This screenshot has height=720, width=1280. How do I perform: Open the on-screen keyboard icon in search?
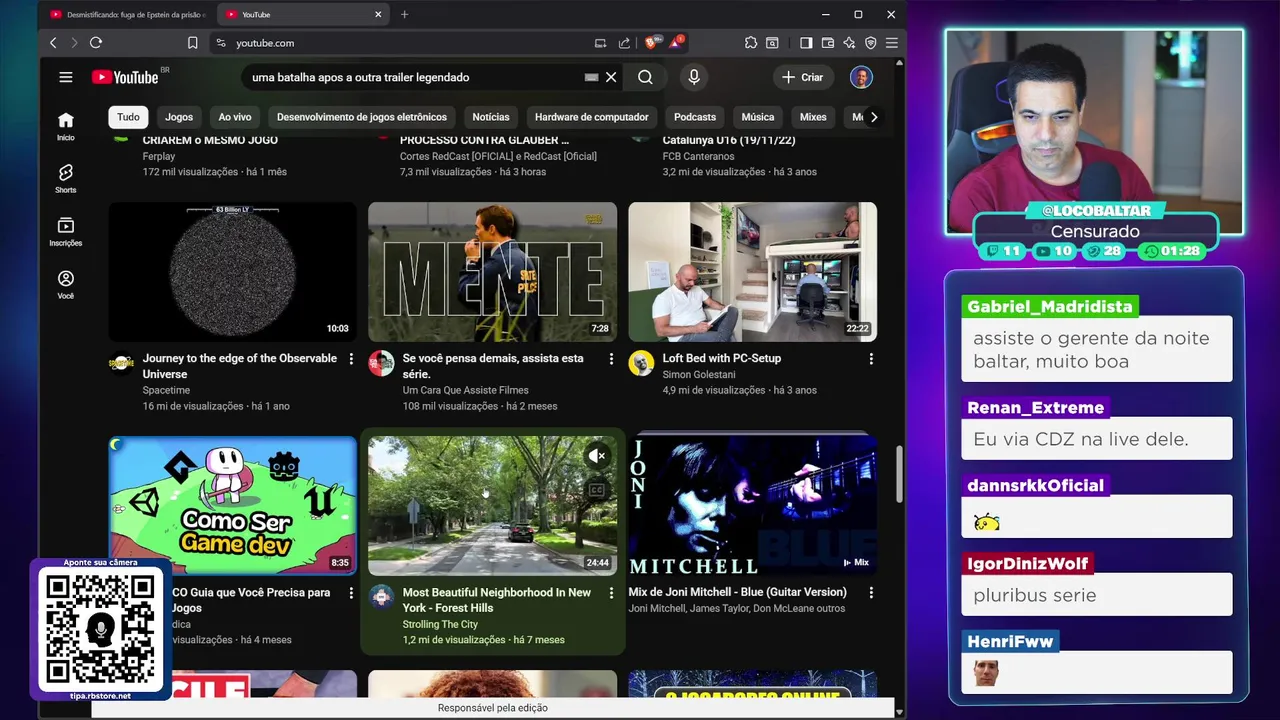click(591, 77)
